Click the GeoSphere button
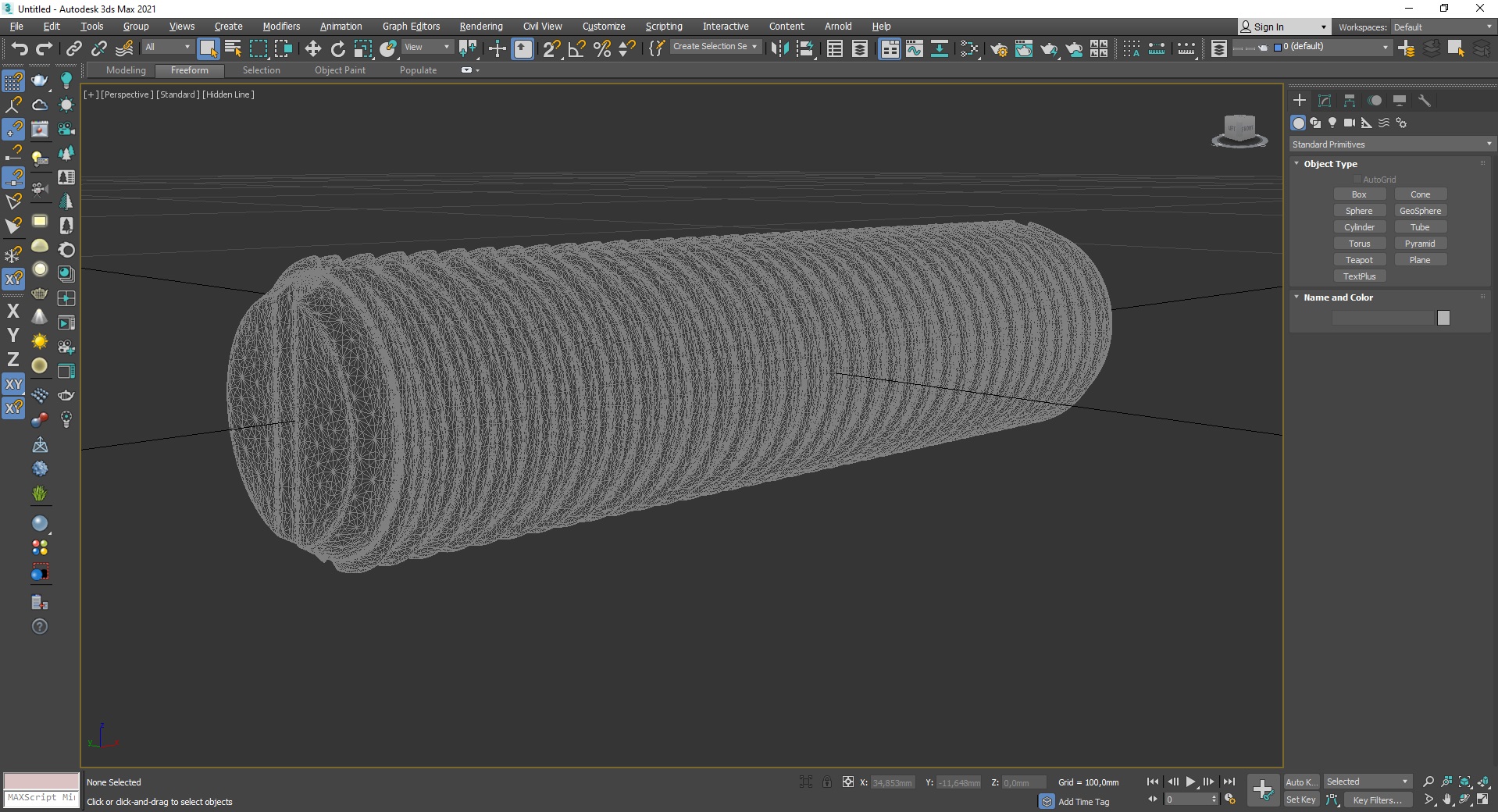1498x812 pixels. click(x=1420, y=211)
